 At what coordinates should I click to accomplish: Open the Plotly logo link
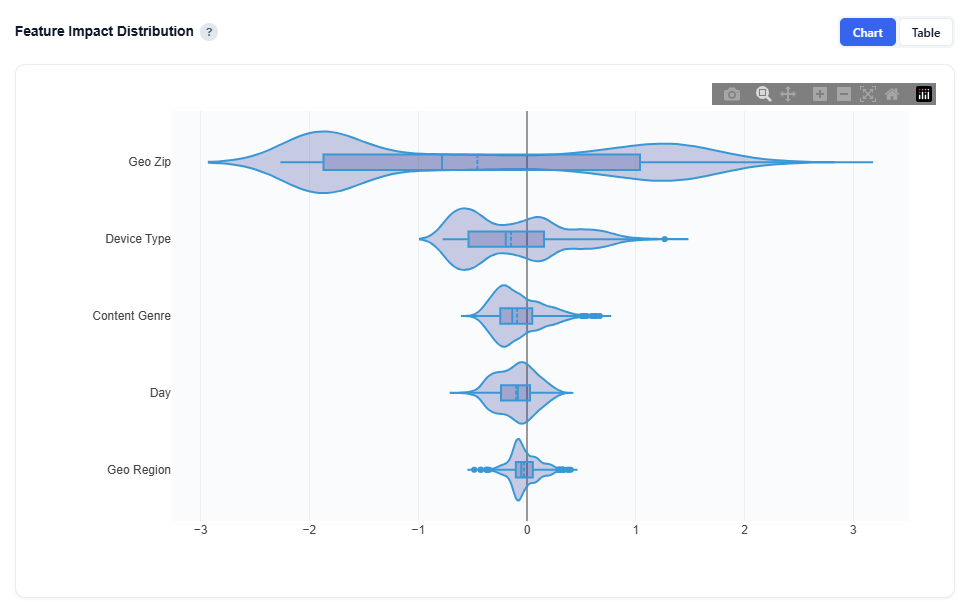click(924, 94)
